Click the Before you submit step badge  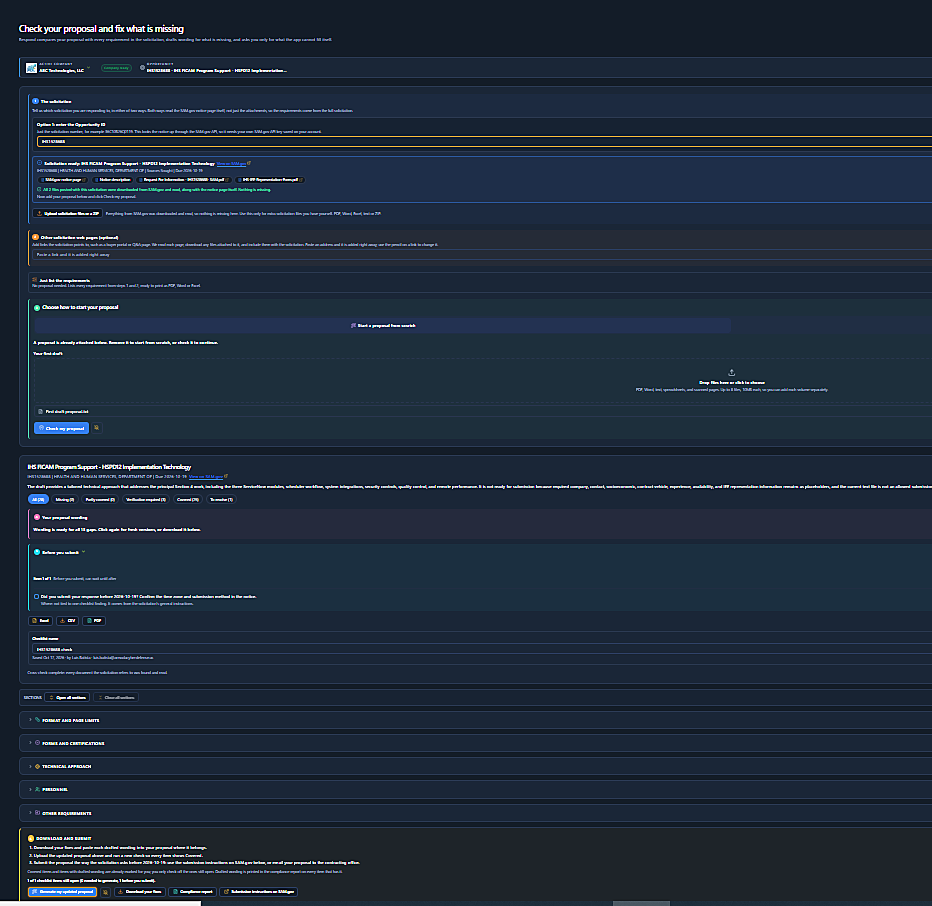click(37, 552)
